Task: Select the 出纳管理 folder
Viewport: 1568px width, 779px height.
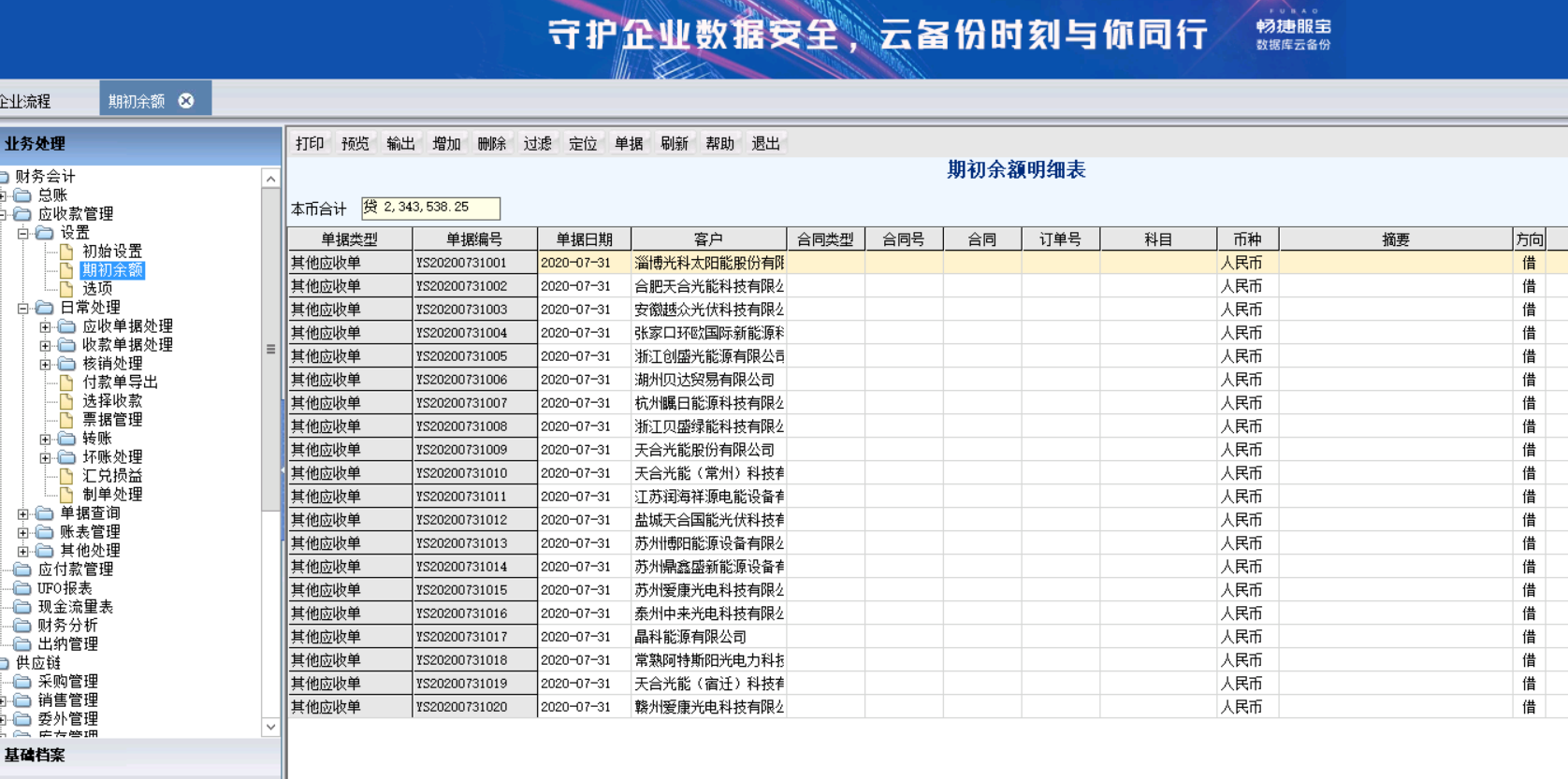Action: click(67, 644)
